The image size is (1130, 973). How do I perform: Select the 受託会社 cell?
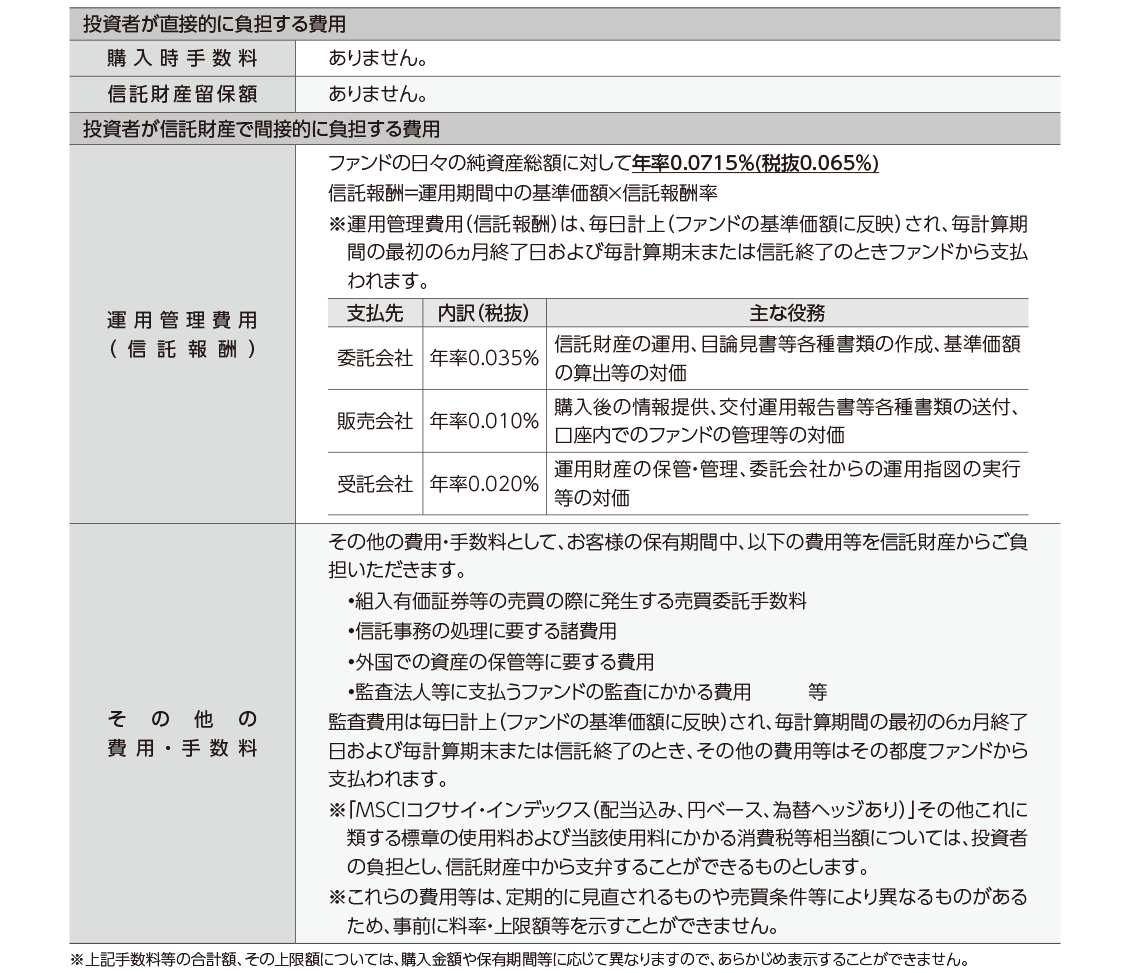[374, 484]
